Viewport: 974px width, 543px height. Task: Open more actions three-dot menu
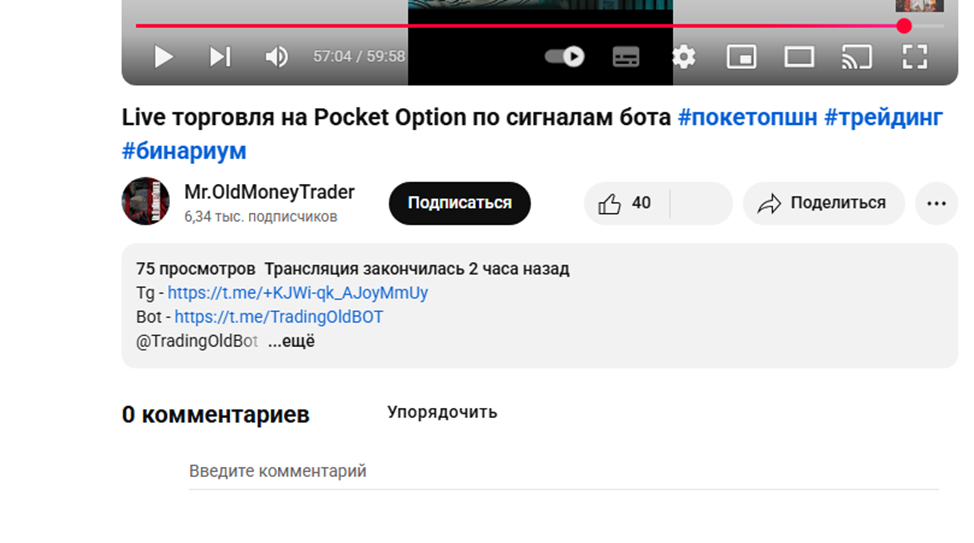(936, 203)
